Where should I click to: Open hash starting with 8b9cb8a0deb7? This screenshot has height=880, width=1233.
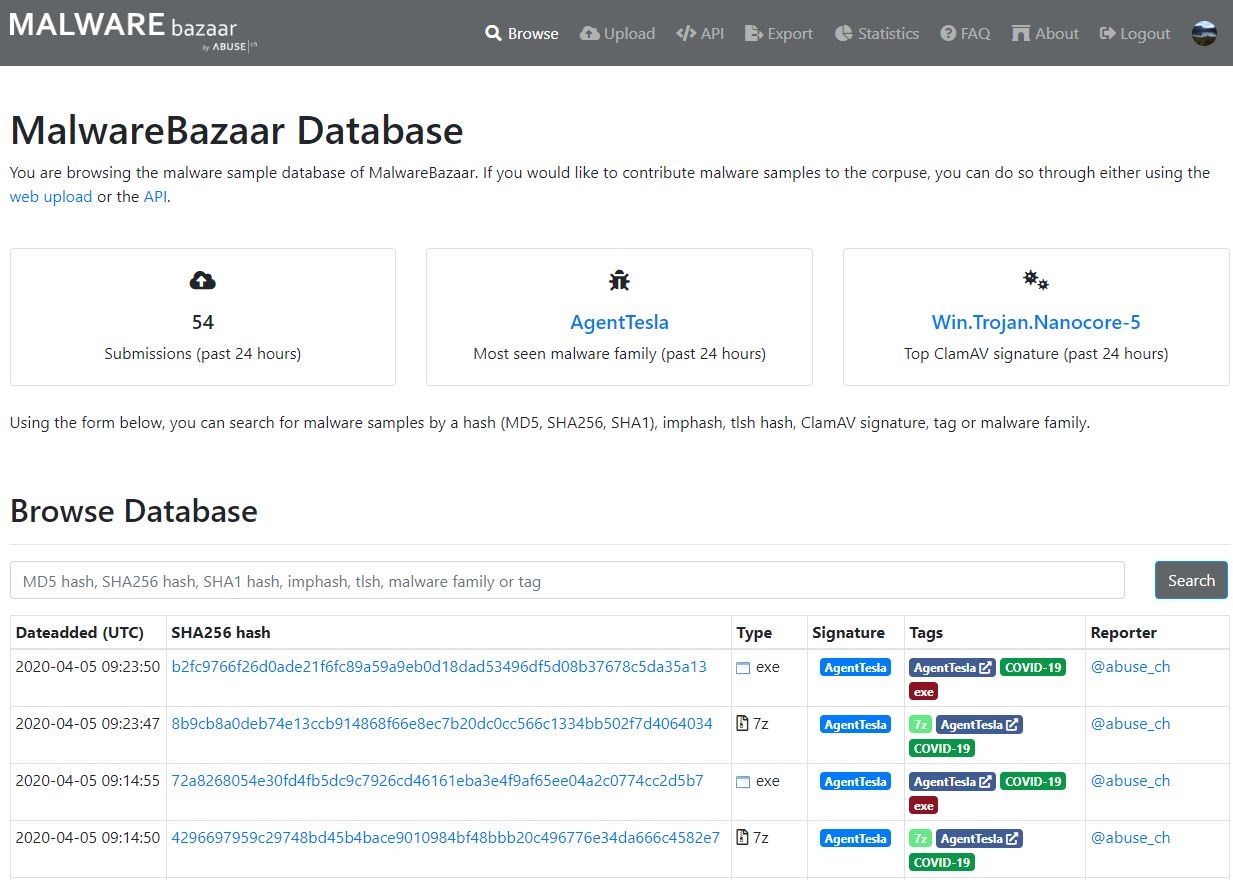coord(442,723)
